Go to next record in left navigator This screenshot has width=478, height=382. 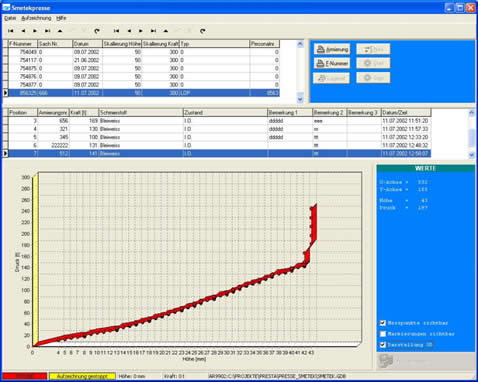pyautogui.click(x=35, y=31)
